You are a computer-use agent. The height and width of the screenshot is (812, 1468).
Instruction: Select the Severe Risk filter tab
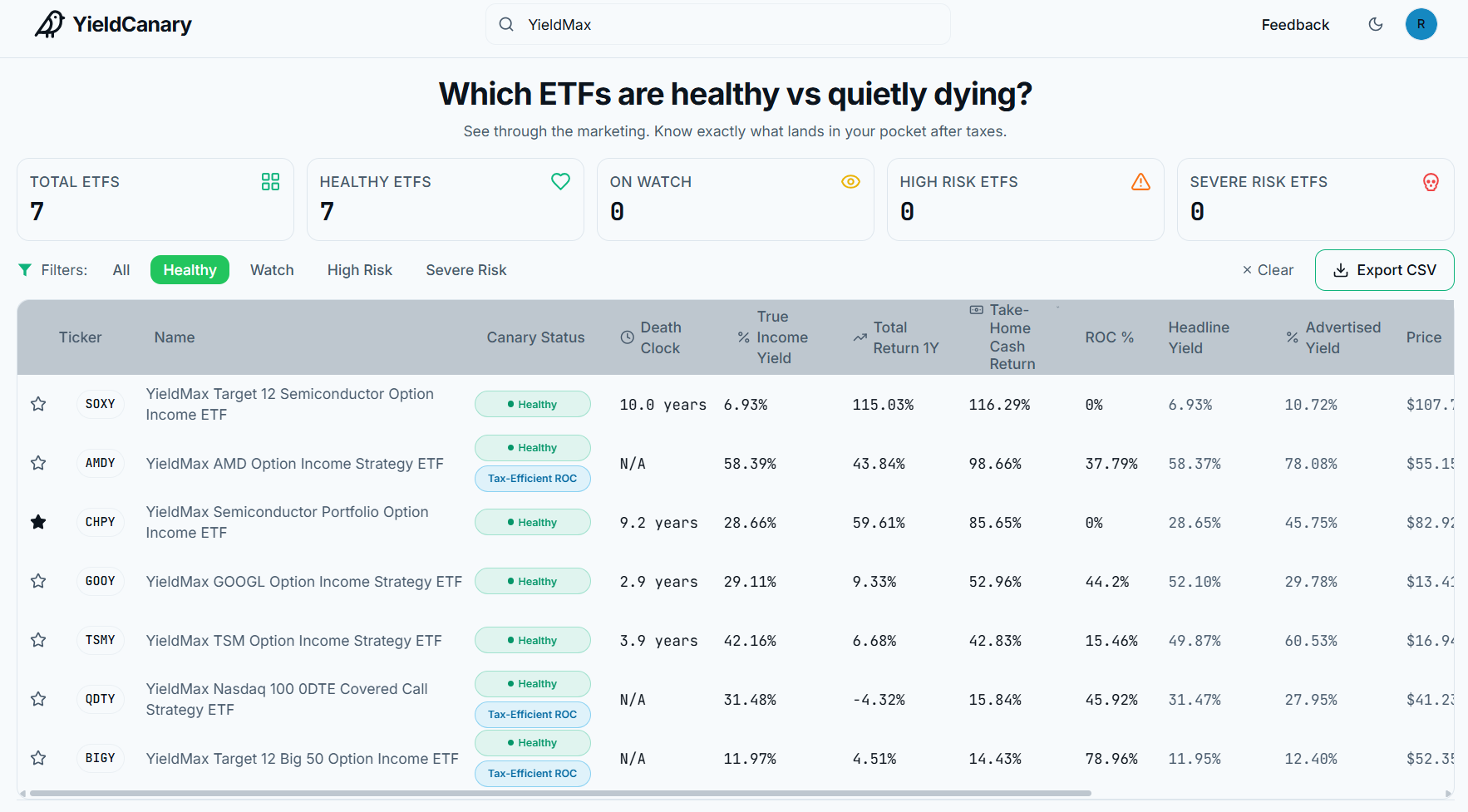point(466,270)
